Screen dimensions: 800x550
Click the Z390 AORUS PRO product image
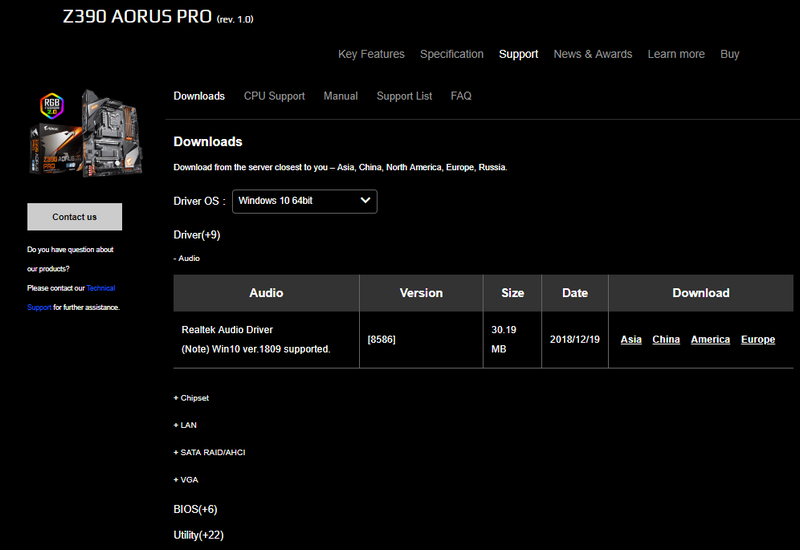pyautogui.click(x=85, y=133)
